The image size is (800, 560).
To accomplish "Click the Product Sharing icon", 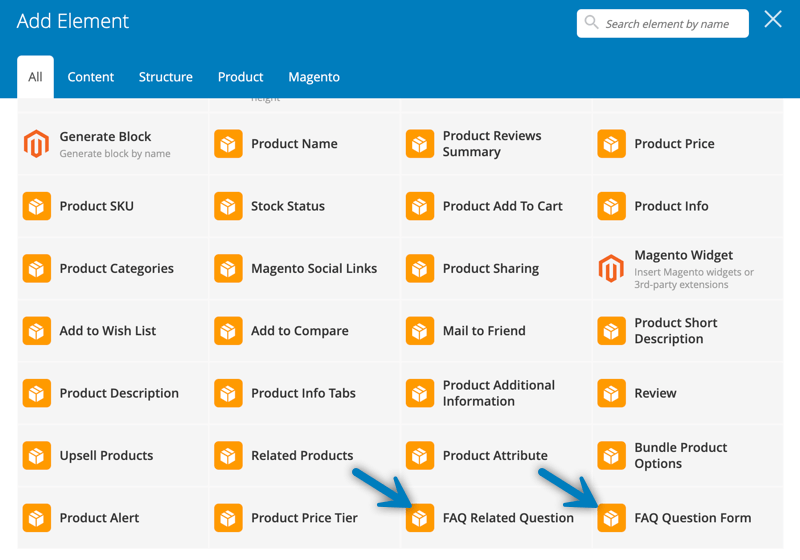I will pyautogui.click(x=420, y=268).
